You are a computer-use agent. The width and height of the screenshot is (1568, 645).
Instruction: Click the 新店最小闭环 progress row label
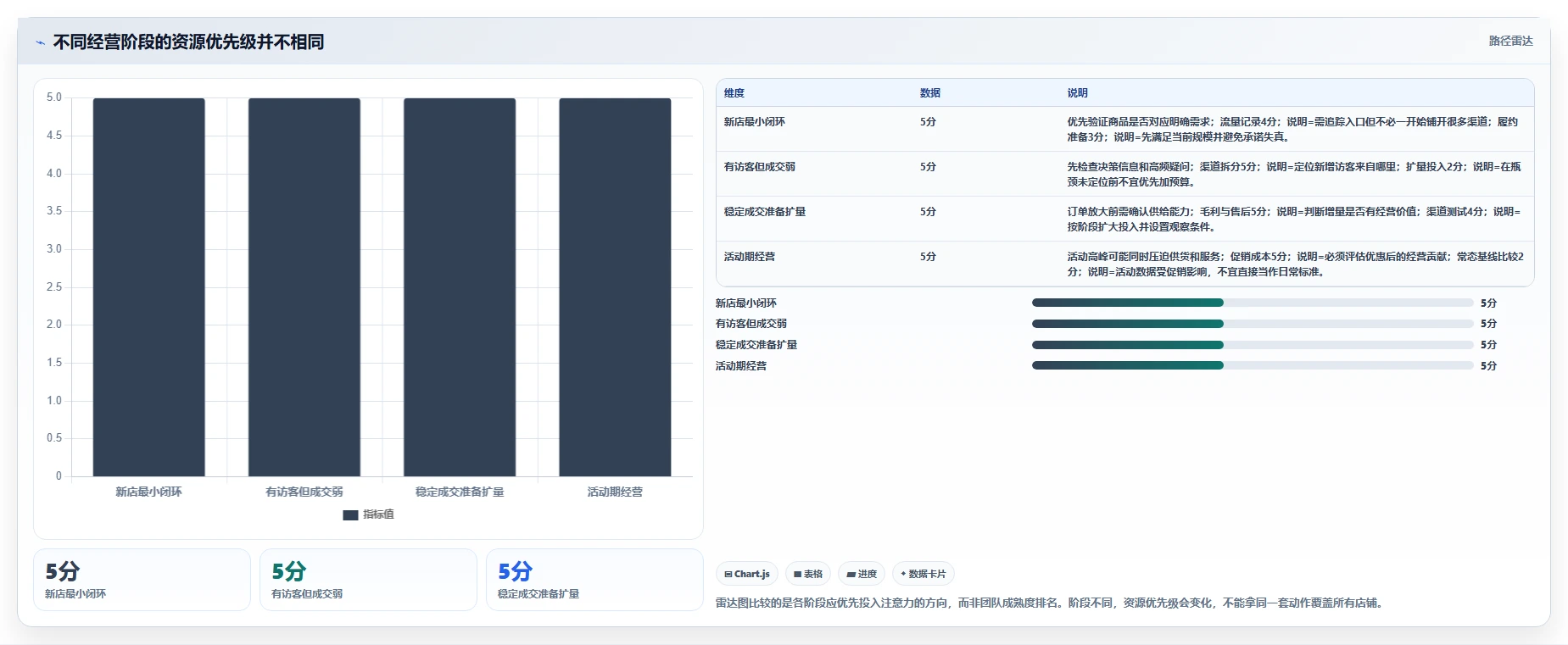745,303
